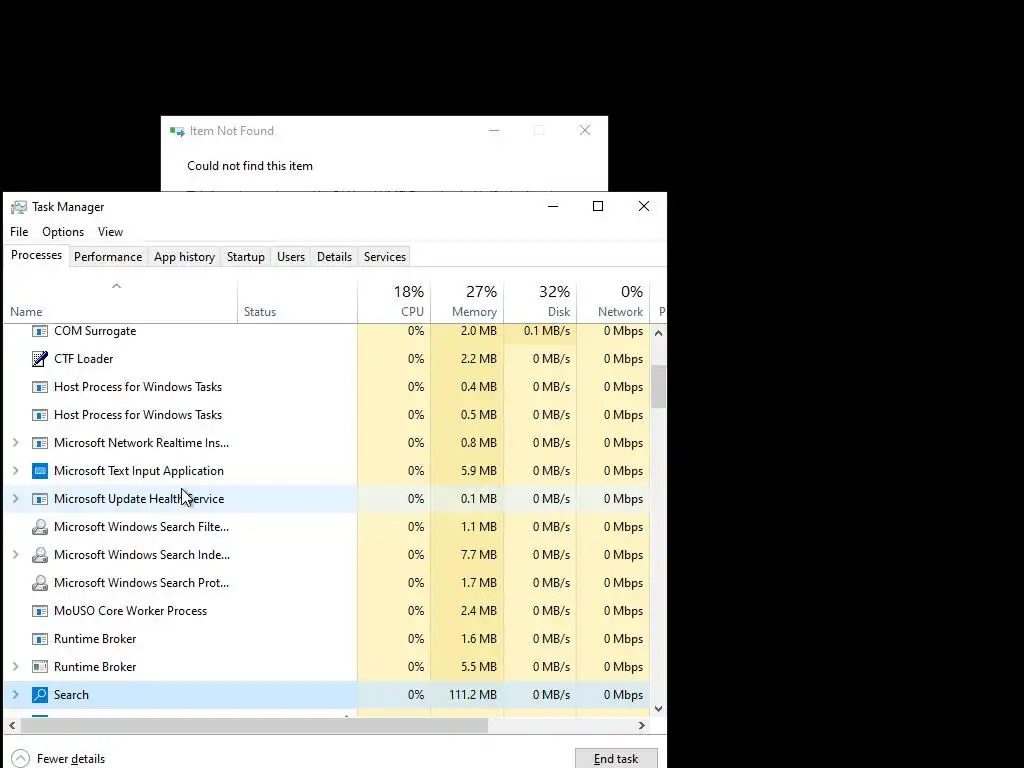The image size is (1024, 768).
Task: Click the Fewer details arrow icon
Action: coord(20,758)
